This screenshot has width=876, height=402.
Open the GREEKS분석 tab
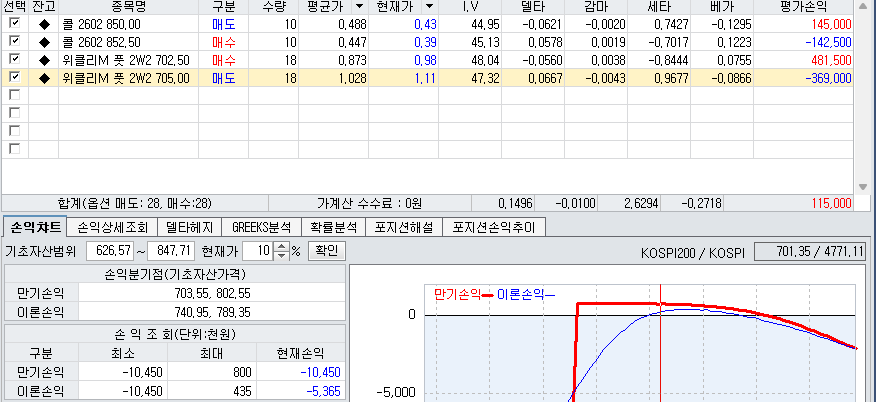pyautogui.click(x=261, y=227)
